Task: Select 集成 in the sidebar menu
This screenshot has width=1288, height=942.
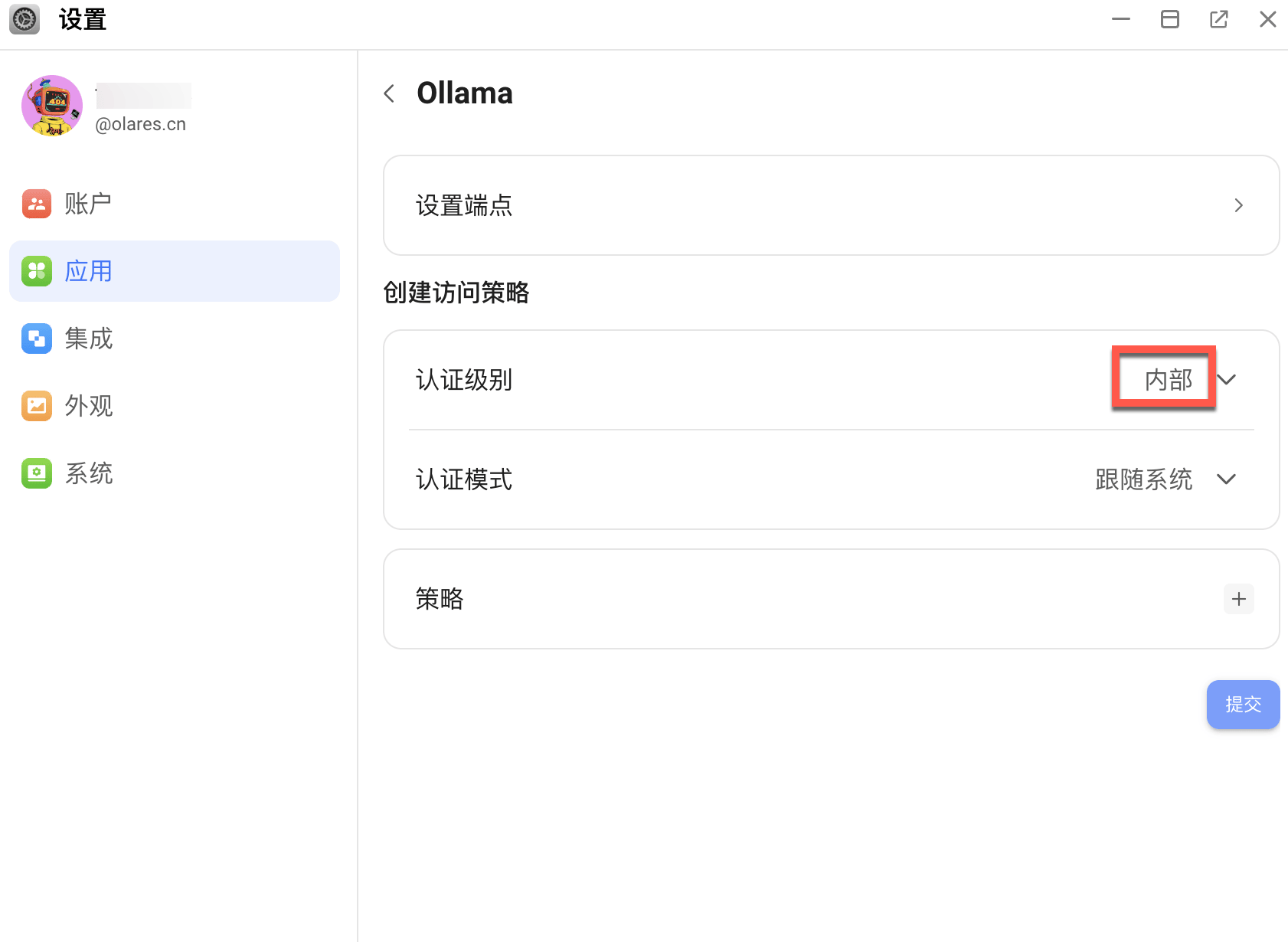Action: click(89, 339)
